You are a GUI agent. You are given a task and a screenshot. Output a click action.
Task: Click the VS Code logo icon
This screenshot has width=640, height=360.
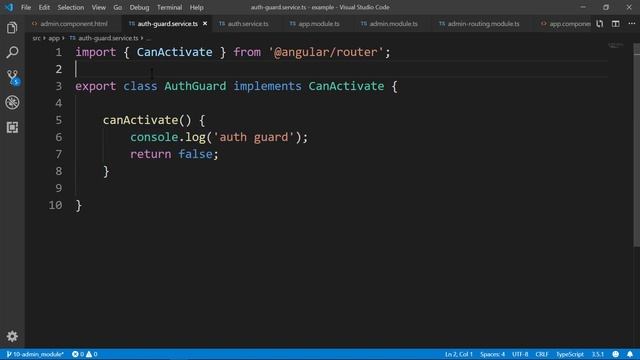[x=9, y=7]
